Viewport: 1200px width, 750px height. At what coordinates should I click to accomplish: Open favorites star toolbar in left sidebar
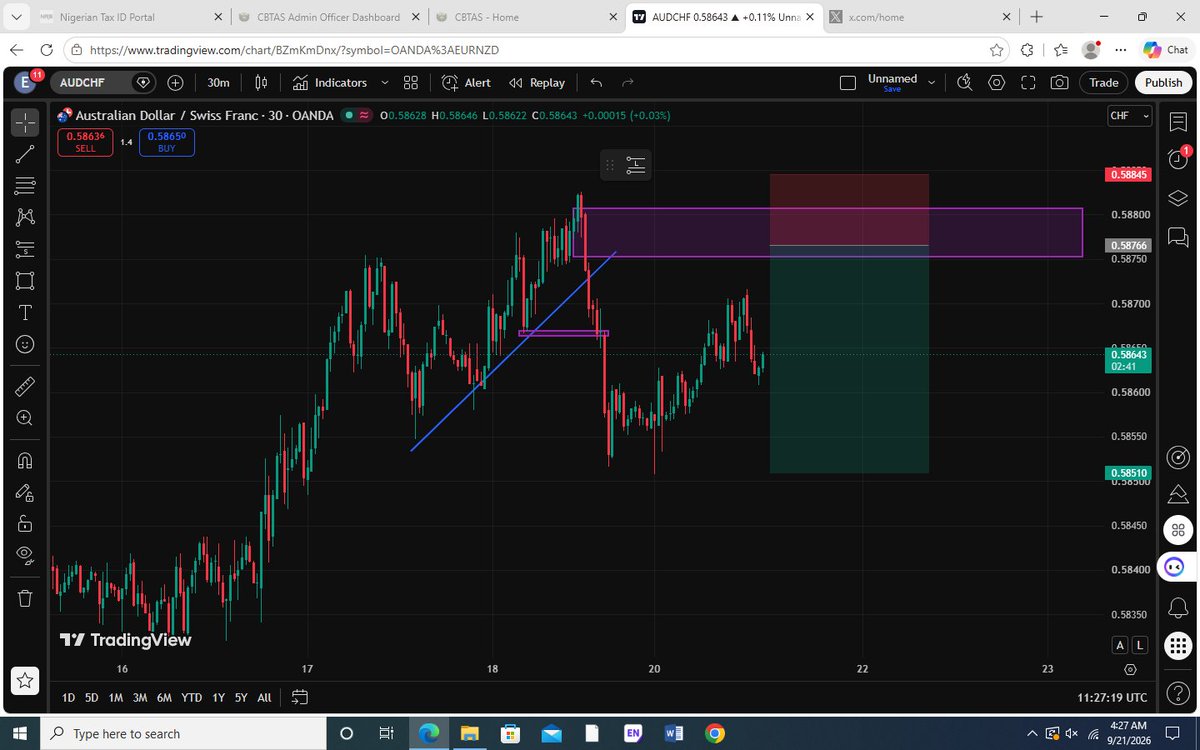(x=25, y=680)
